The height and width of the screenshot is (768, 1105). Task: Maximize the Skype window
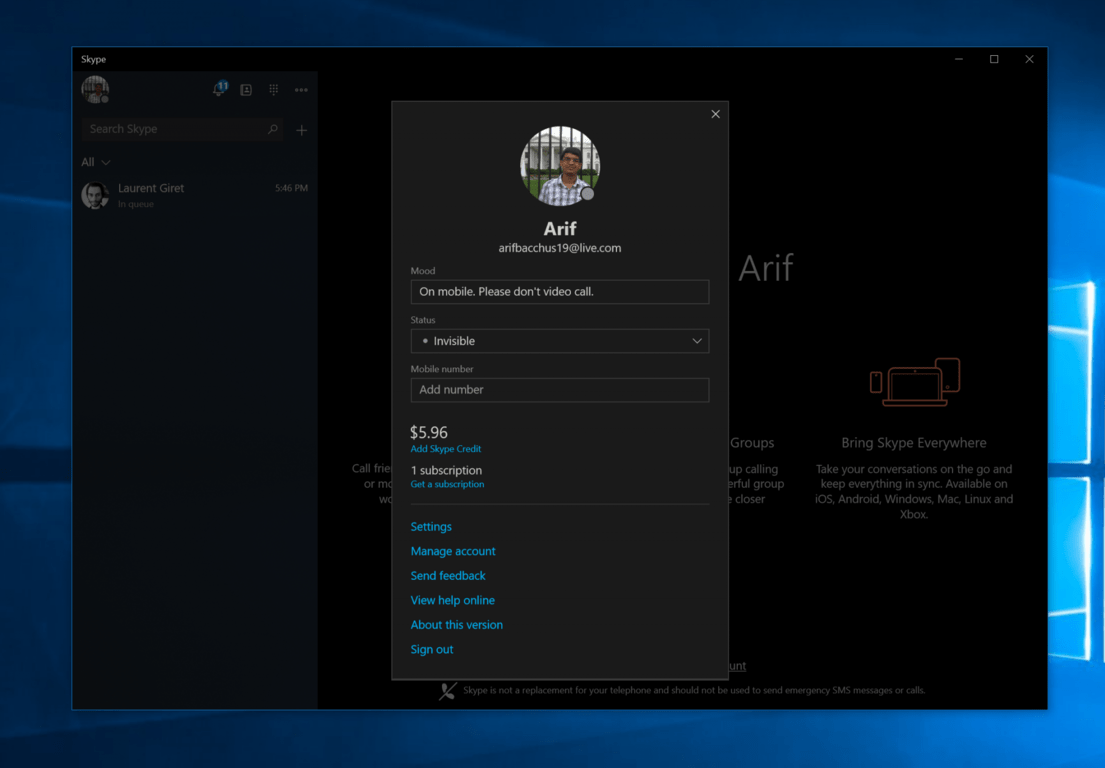coord(994,59)
